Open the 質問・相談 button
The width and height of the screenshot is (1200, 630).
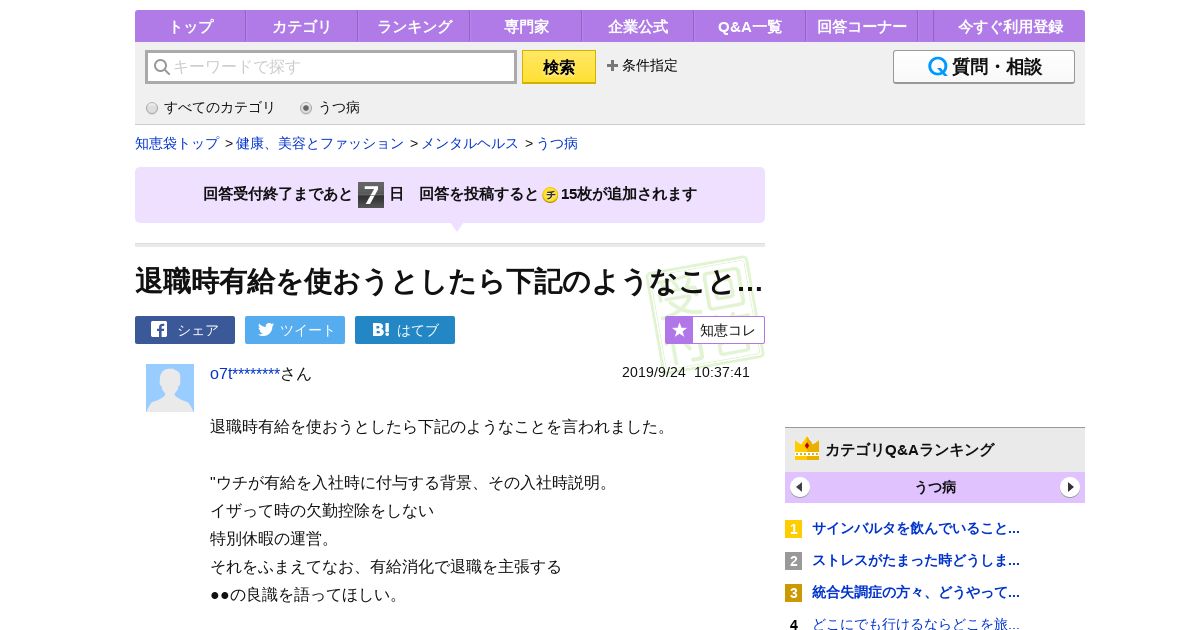pyautogui.click(x=984, y=67)
